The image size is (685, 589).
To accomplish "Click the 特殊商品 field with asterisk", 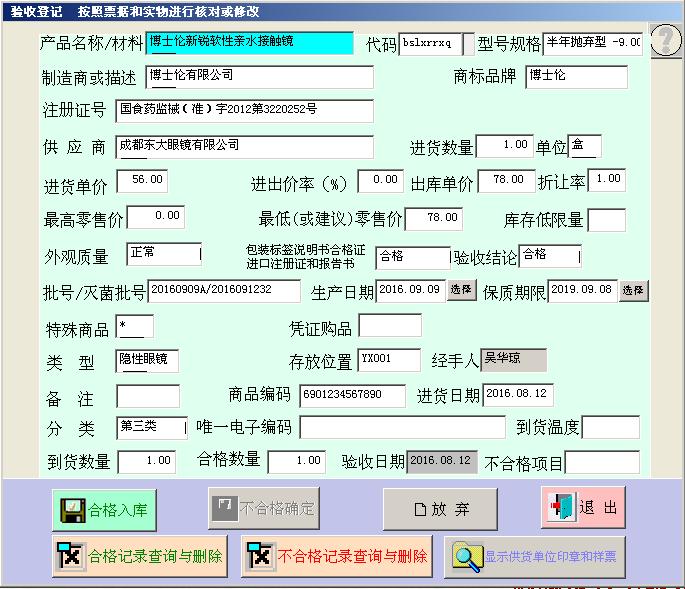I will 135,326.
